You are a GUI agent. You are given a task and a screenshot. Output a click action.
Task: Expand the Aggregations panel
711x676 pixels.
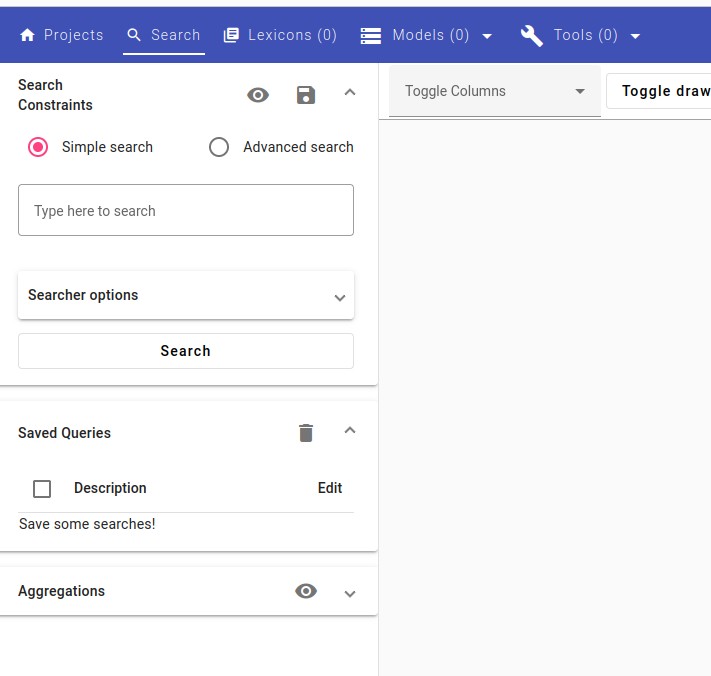(x=349, y=593)
